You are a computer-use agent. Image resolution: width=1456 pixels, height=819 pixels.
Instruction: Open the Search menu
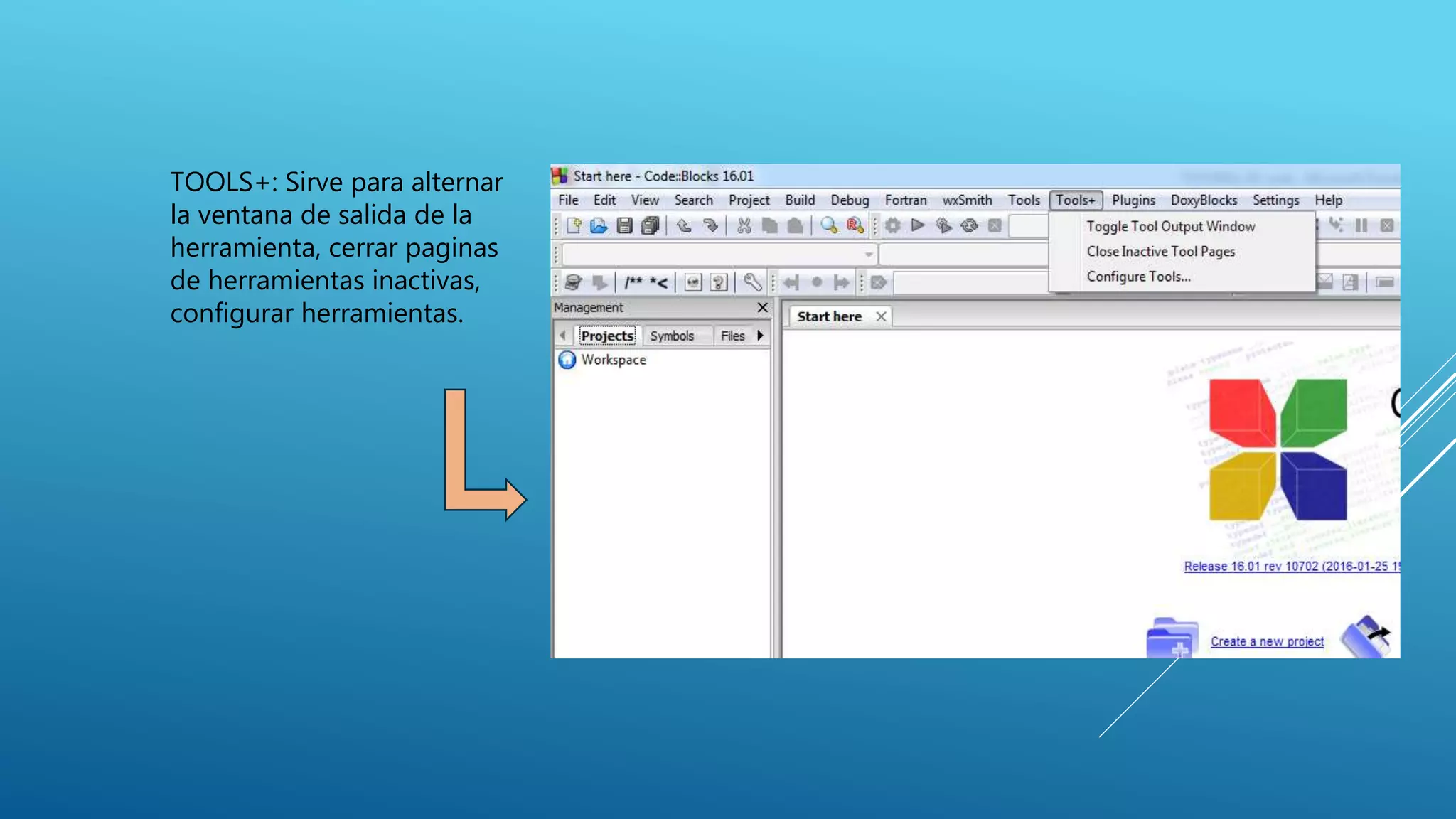click(x=693, y=200)
